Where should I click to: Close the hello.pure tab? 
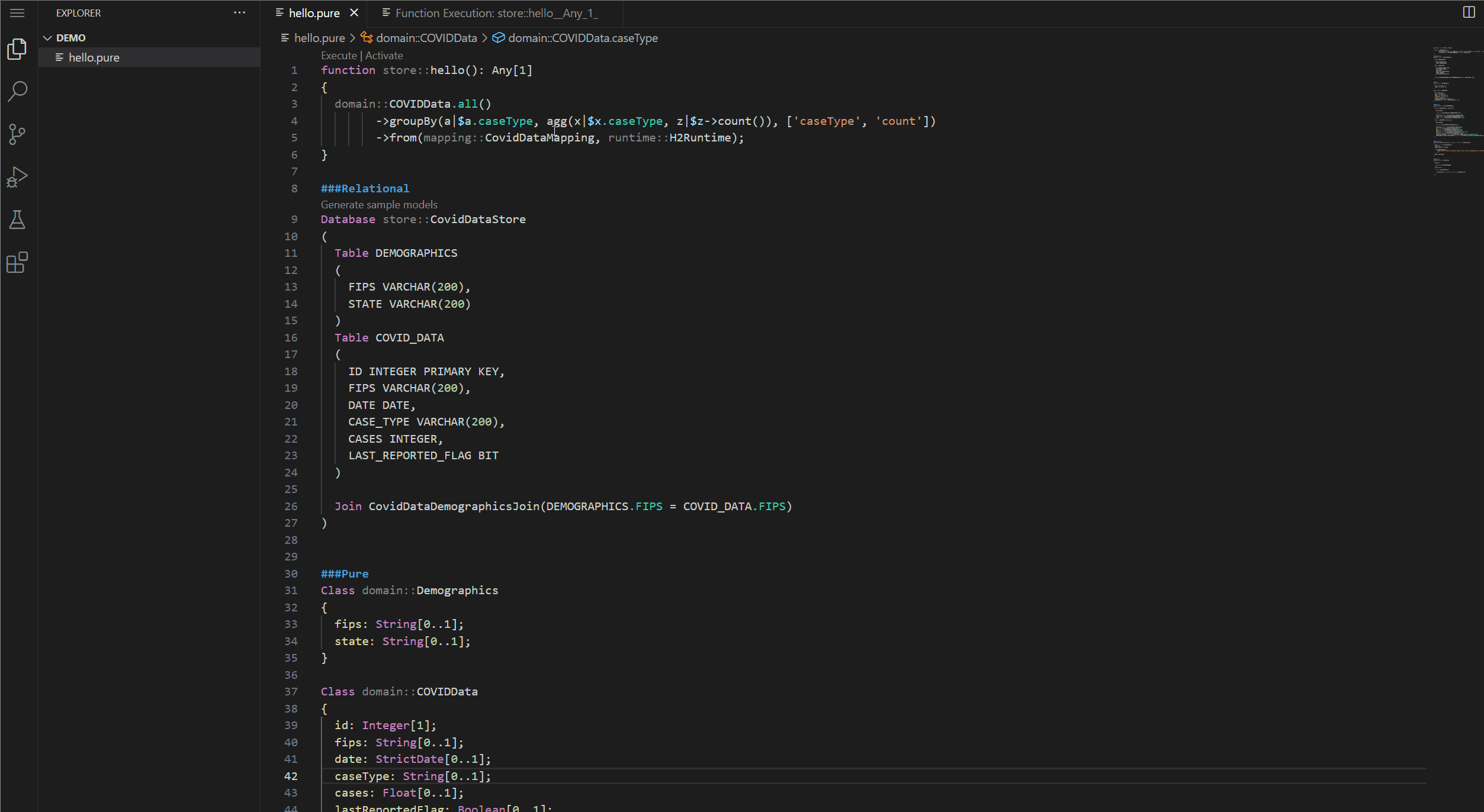click(354, 13)
